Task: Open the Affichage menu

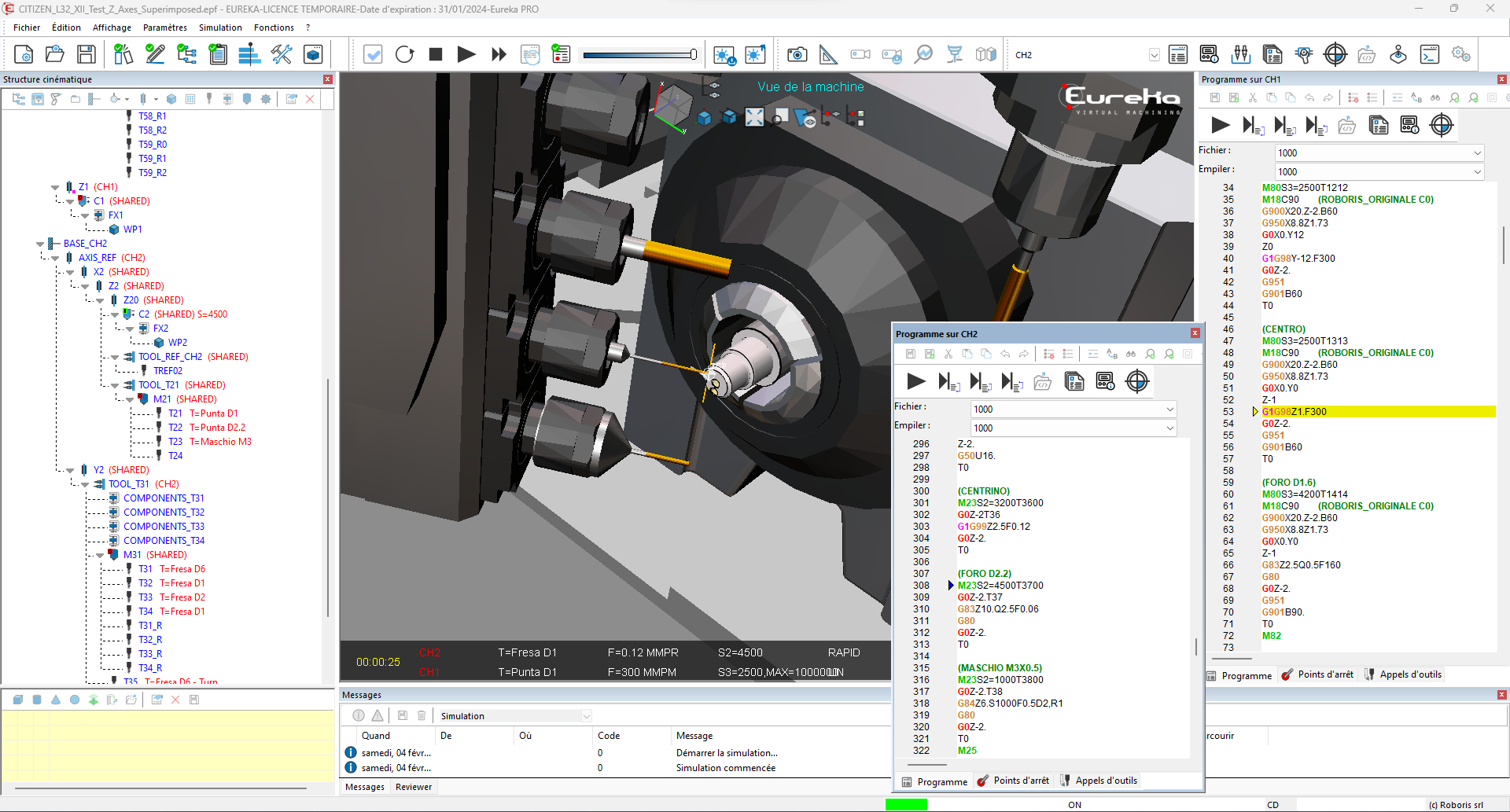Action: tap(112, 28)
